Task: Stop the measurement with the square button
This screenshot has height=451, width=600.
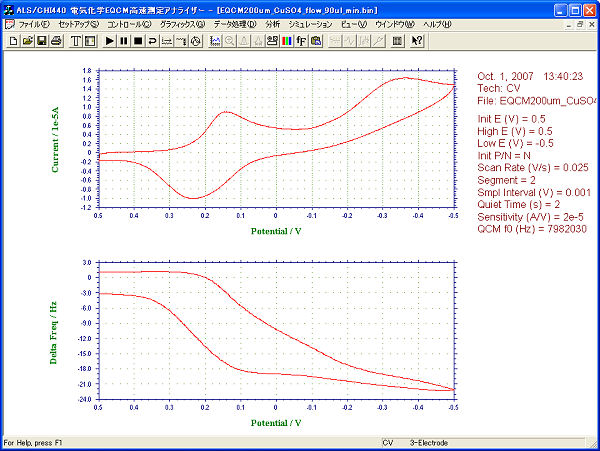Action: [137, 41]
